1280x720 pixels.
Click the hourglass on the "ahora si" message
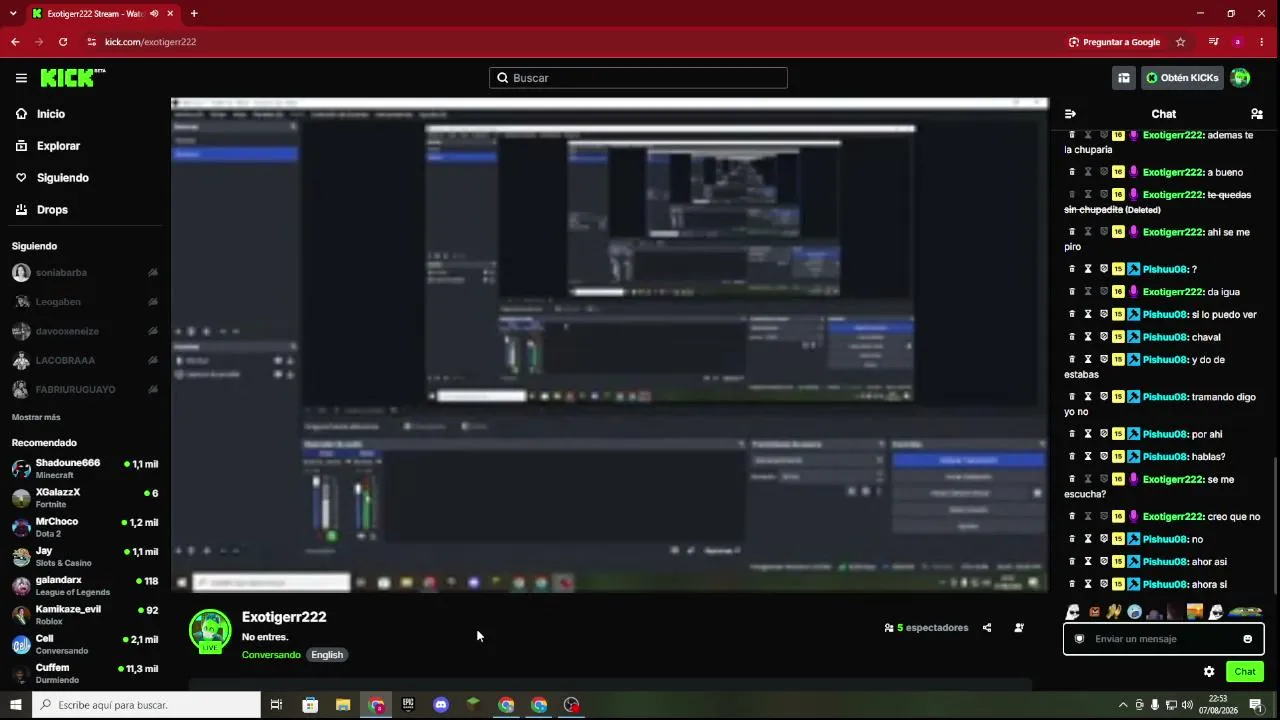pyautogui.click(x=1088, y=584)
